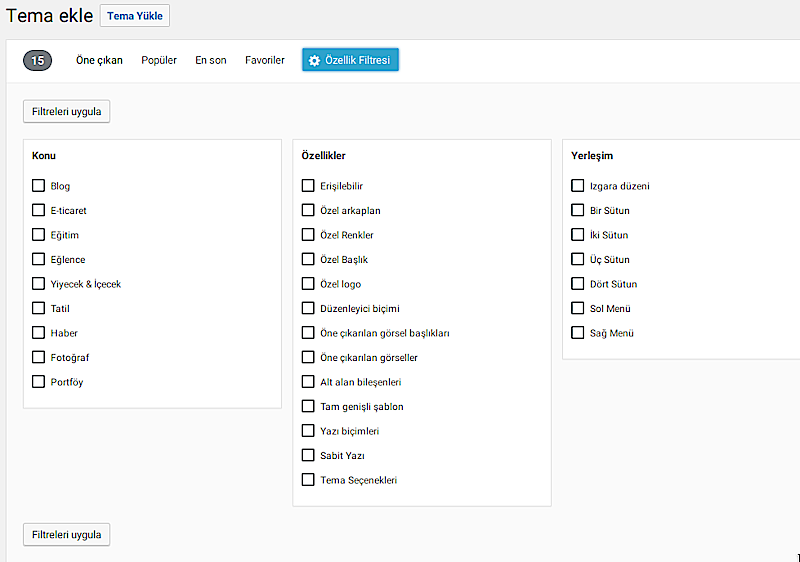Viewport: 800px width, 562px height.
Task: Tick the Özel Renkler checkbox
Action: (308, 234)
